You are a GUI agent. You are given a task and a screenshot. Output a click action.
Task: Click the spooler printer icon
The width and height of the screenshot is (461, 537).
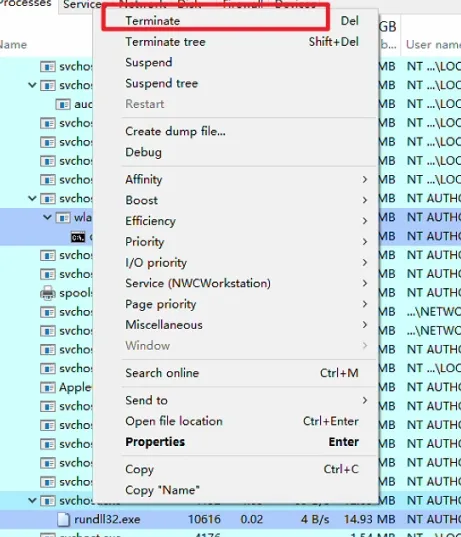tap(48, 293)
